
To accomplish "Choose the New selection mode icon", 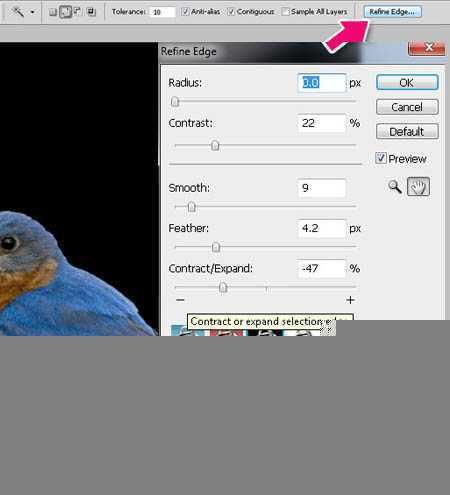I will (53, 12).
